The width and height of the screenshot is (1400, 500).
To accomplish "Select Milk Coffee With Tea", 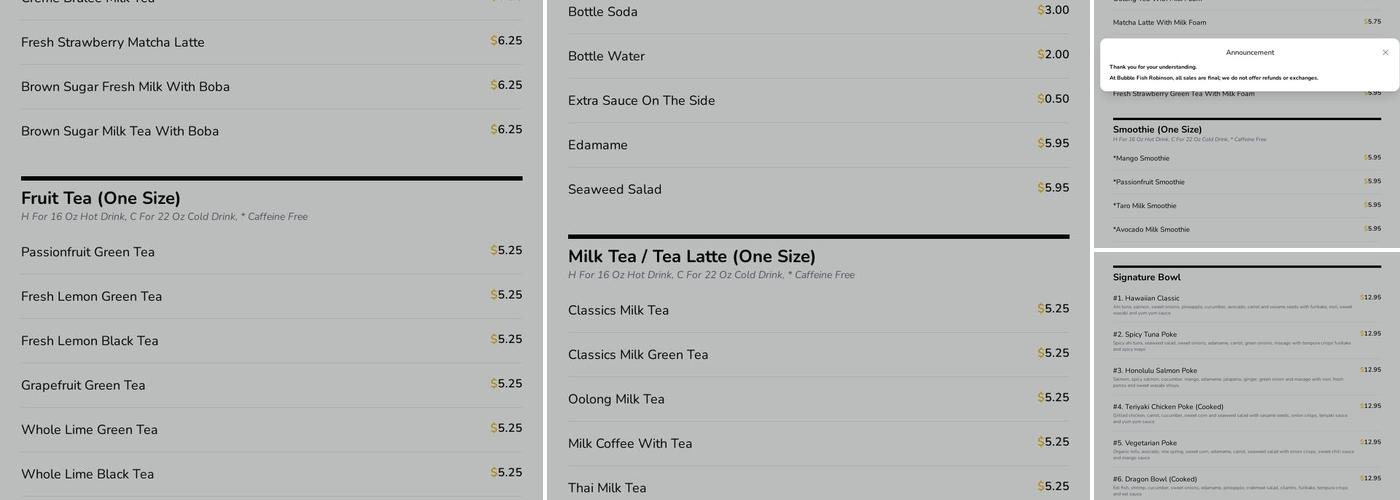I will coord(630,444).
